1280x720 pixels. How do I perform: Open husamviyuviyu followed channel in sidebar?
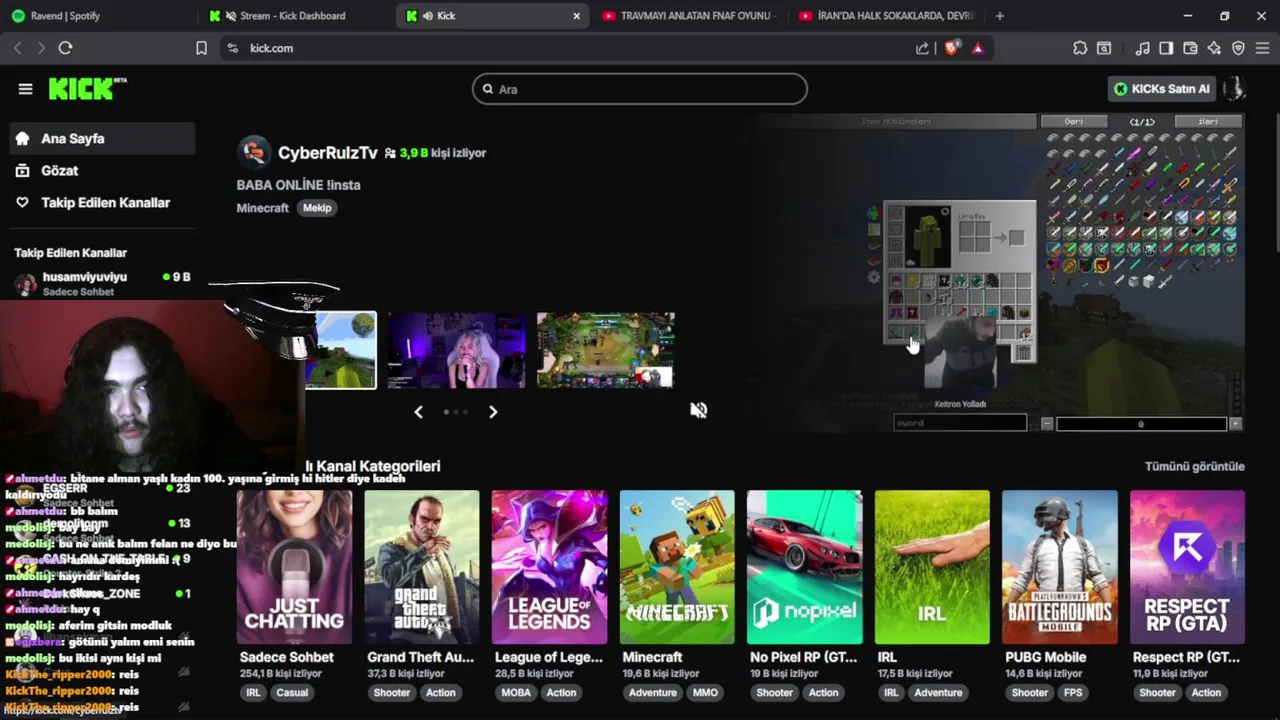[x=102, y=284]
